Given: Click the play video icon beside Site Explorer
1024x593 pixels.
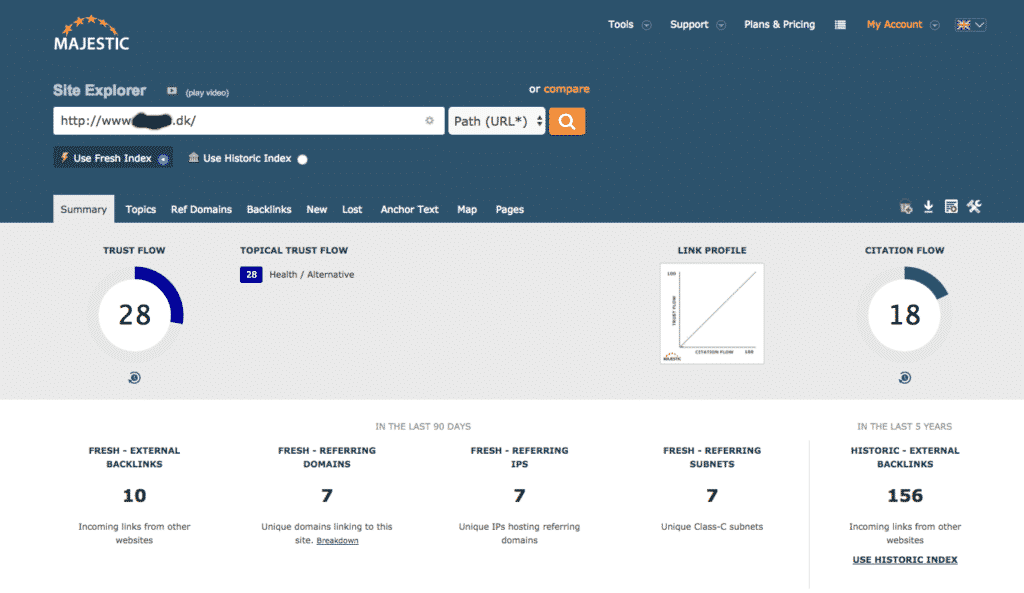Looking at the screenshot, I should coord(172,91).
